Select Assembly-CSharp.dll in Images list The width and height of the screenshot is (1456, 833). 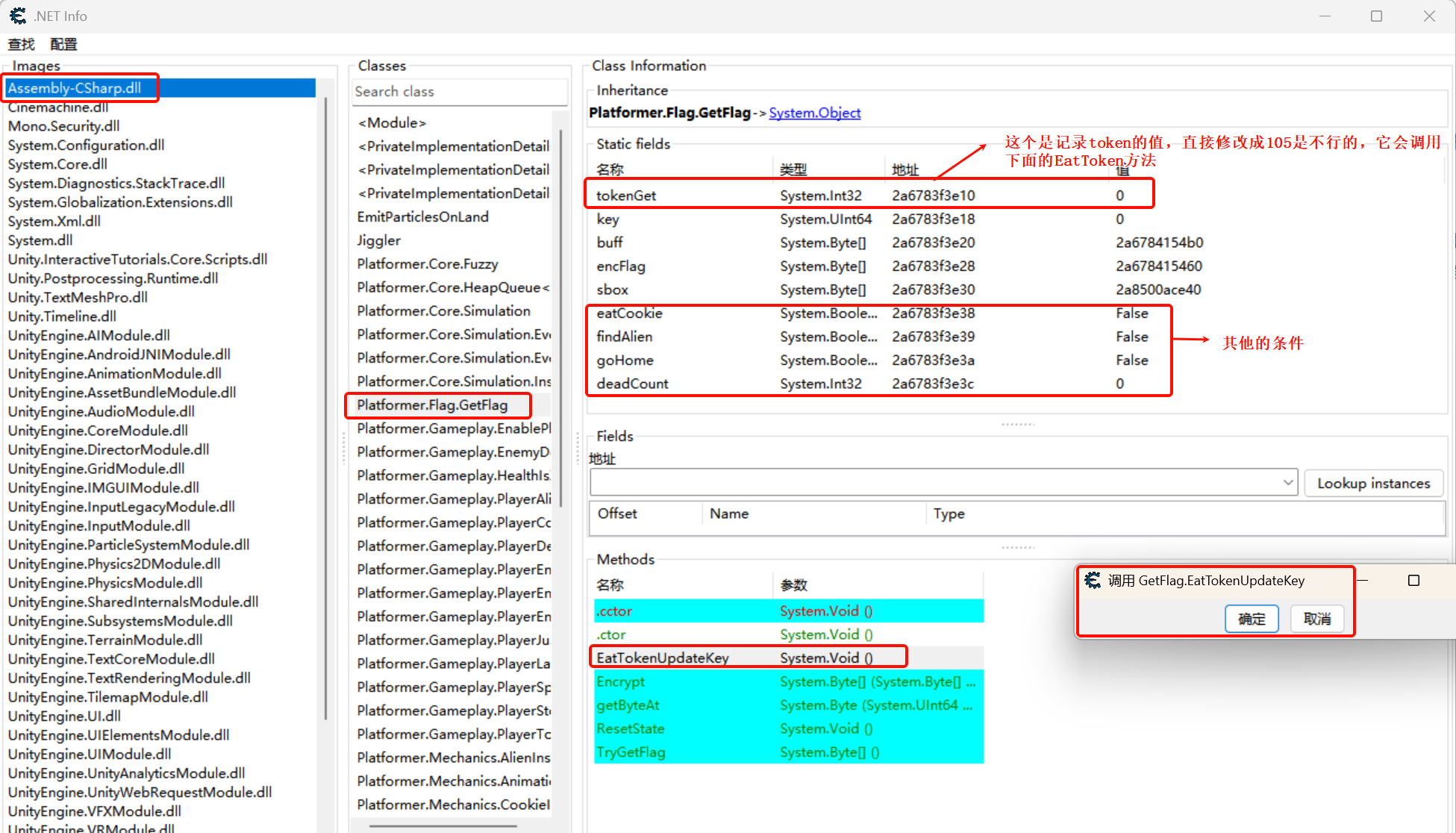tap(75, 88)
